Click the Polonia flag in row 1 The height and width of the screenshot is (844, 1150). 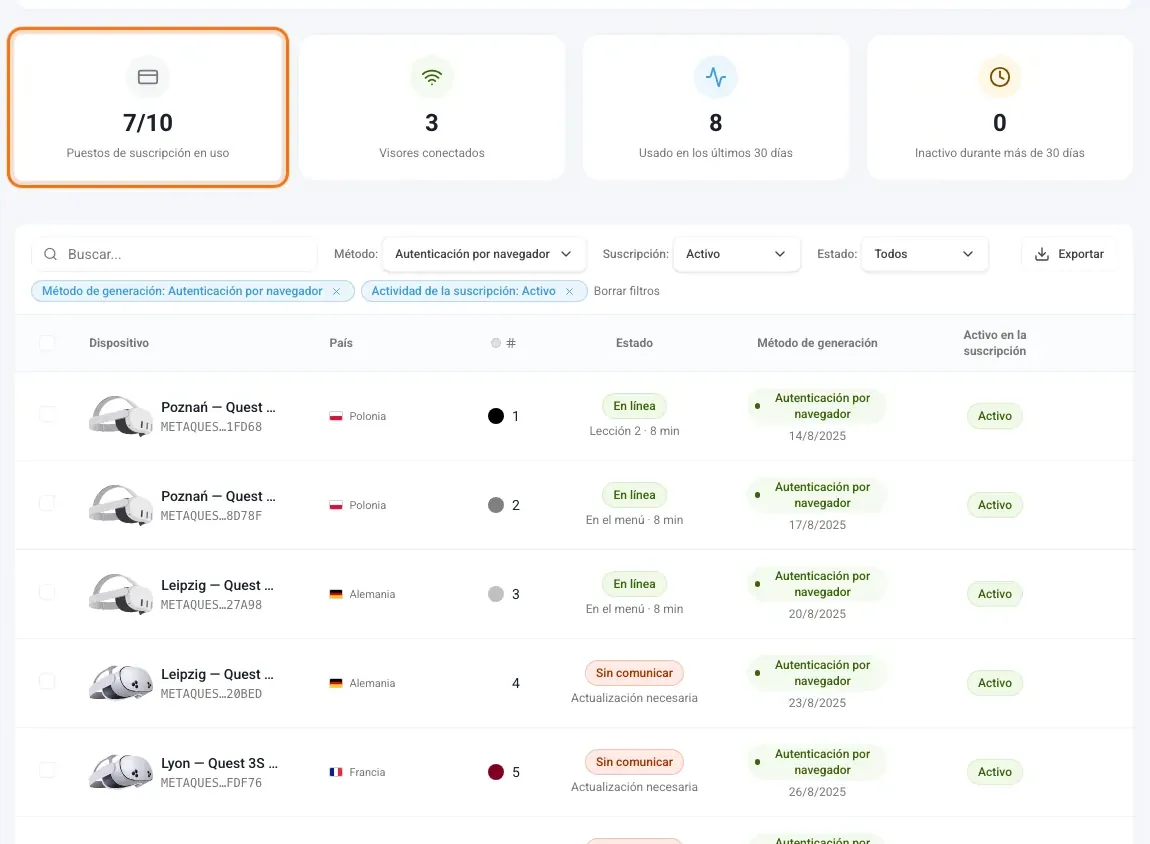[x=336, y=417]
